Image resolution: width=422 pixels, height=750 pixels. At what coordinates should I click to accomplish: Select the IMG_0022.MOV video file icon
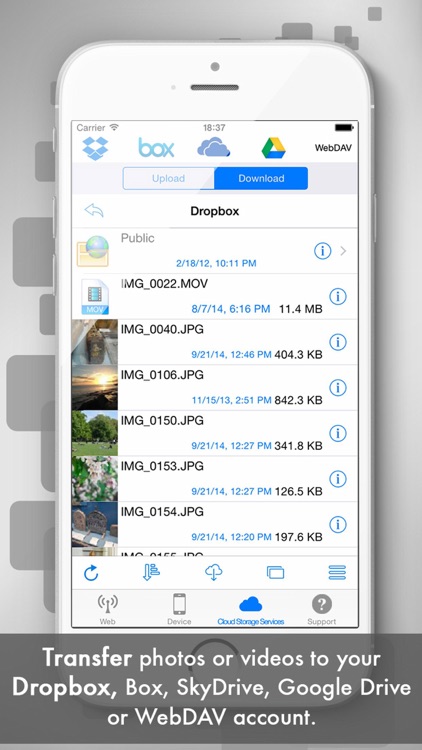point(95,297)
